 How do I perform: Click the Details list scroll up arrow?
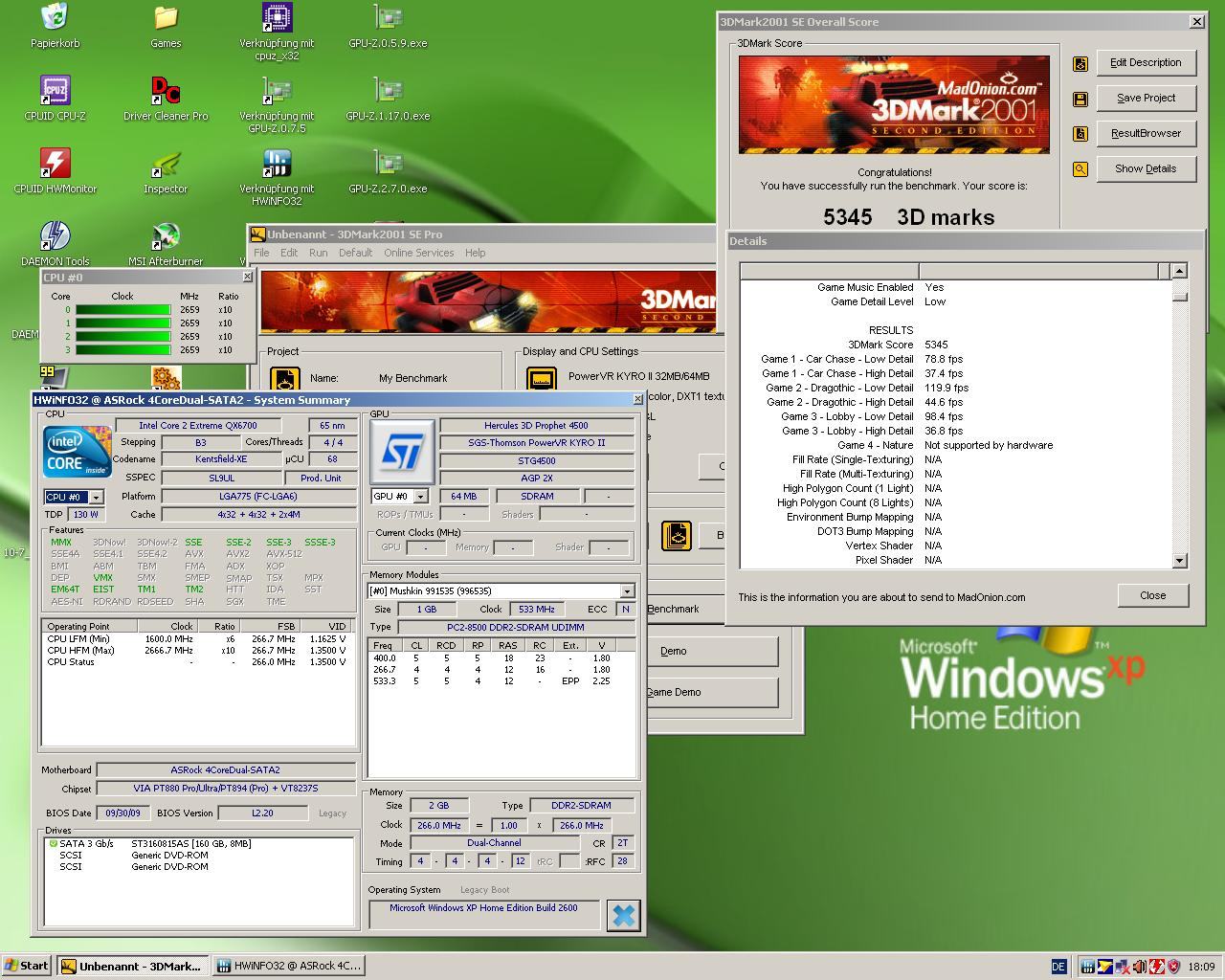(1179, 271)
